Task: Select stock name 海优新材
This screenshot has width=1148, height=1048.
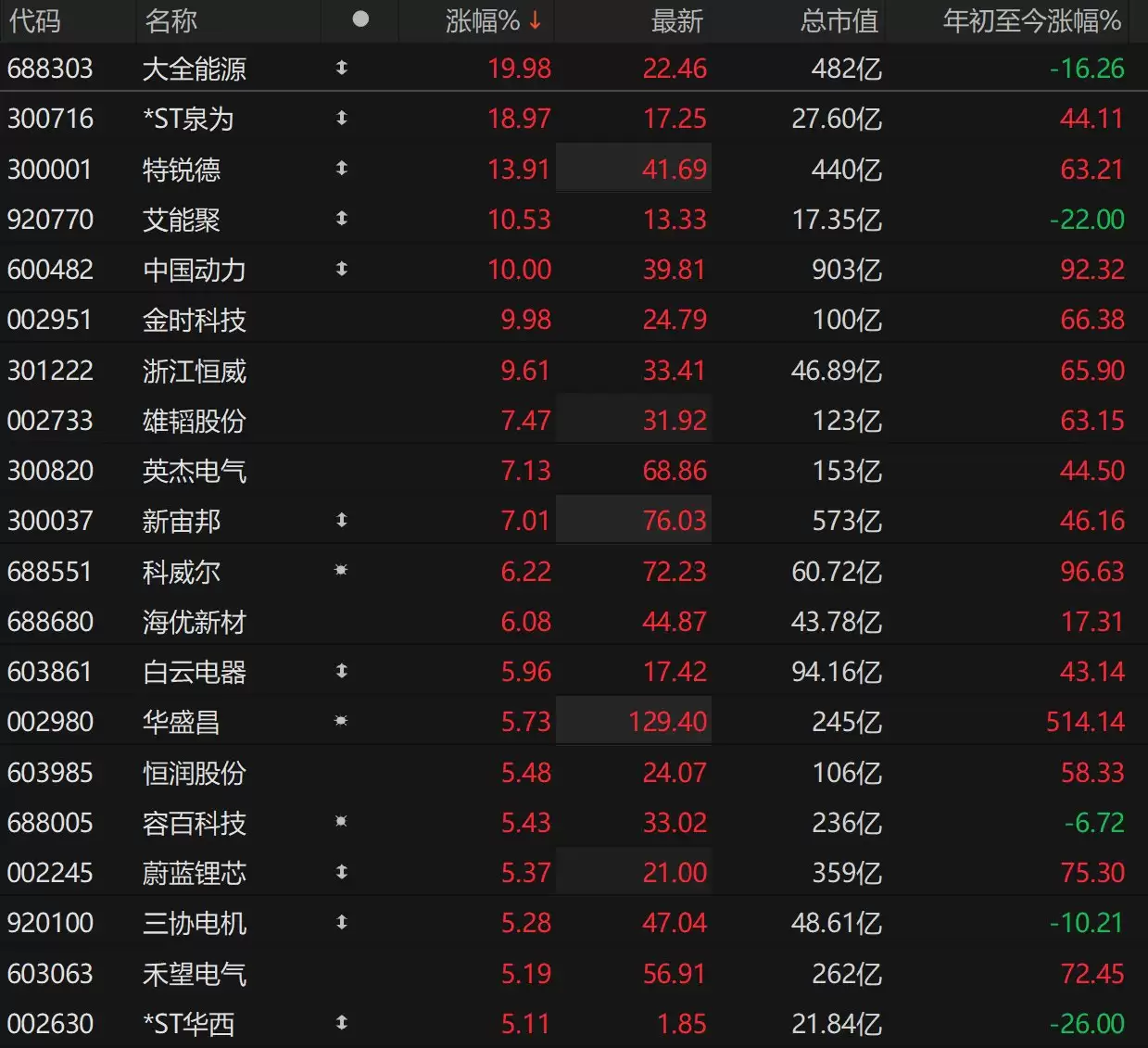Action: [195, 622]
